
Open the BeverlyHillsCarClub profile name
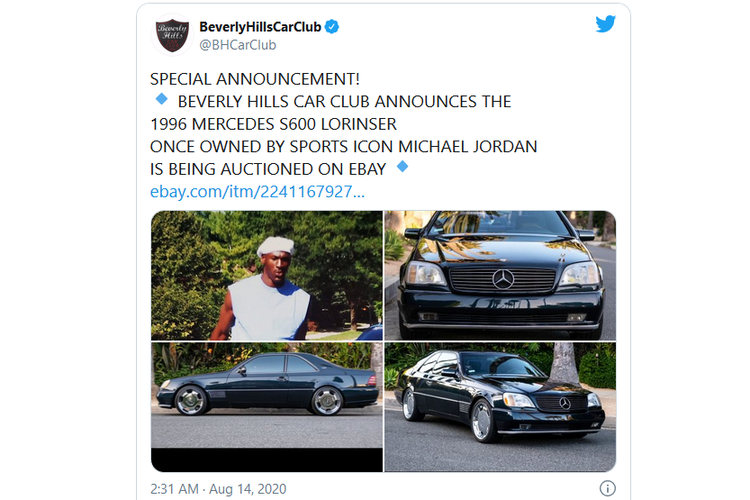coord(260,27)
